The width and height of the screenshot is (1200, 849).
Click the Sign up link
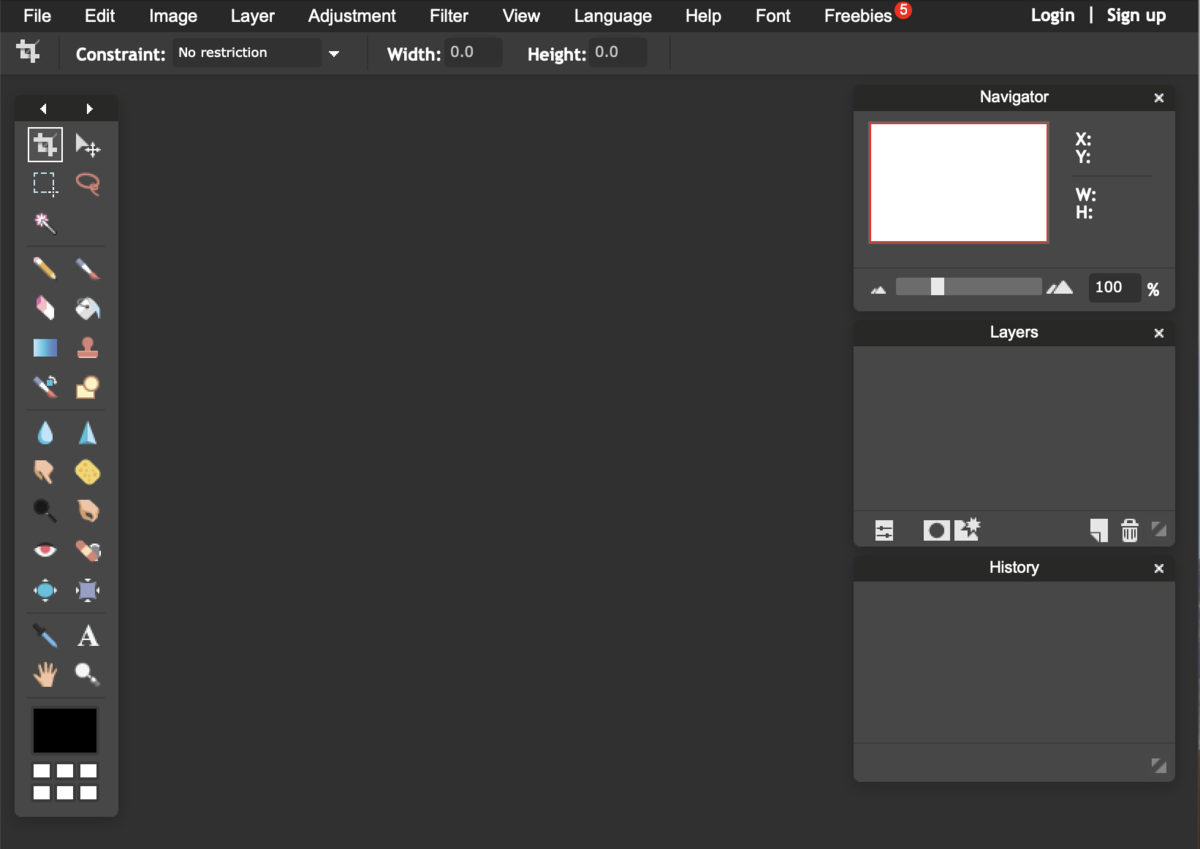point(1136,15)
